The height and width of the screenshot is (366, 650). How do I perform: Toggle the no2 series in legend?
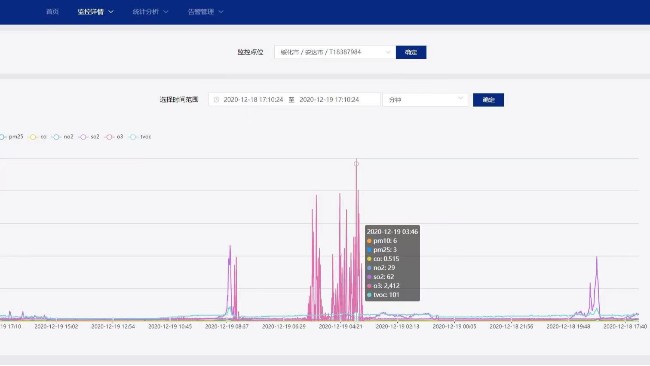pyautogui.click(x=63, y=137)
